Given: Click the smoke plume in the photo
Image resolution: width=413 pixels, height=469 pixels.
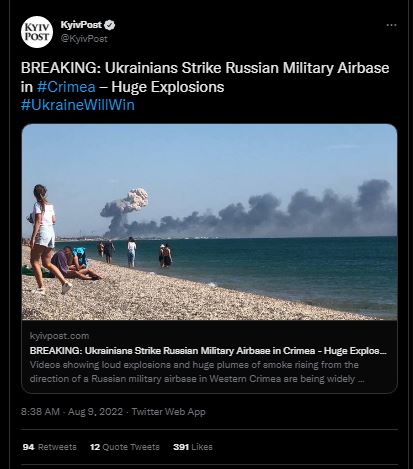Looking at the screenshot, I should [248, 212].
